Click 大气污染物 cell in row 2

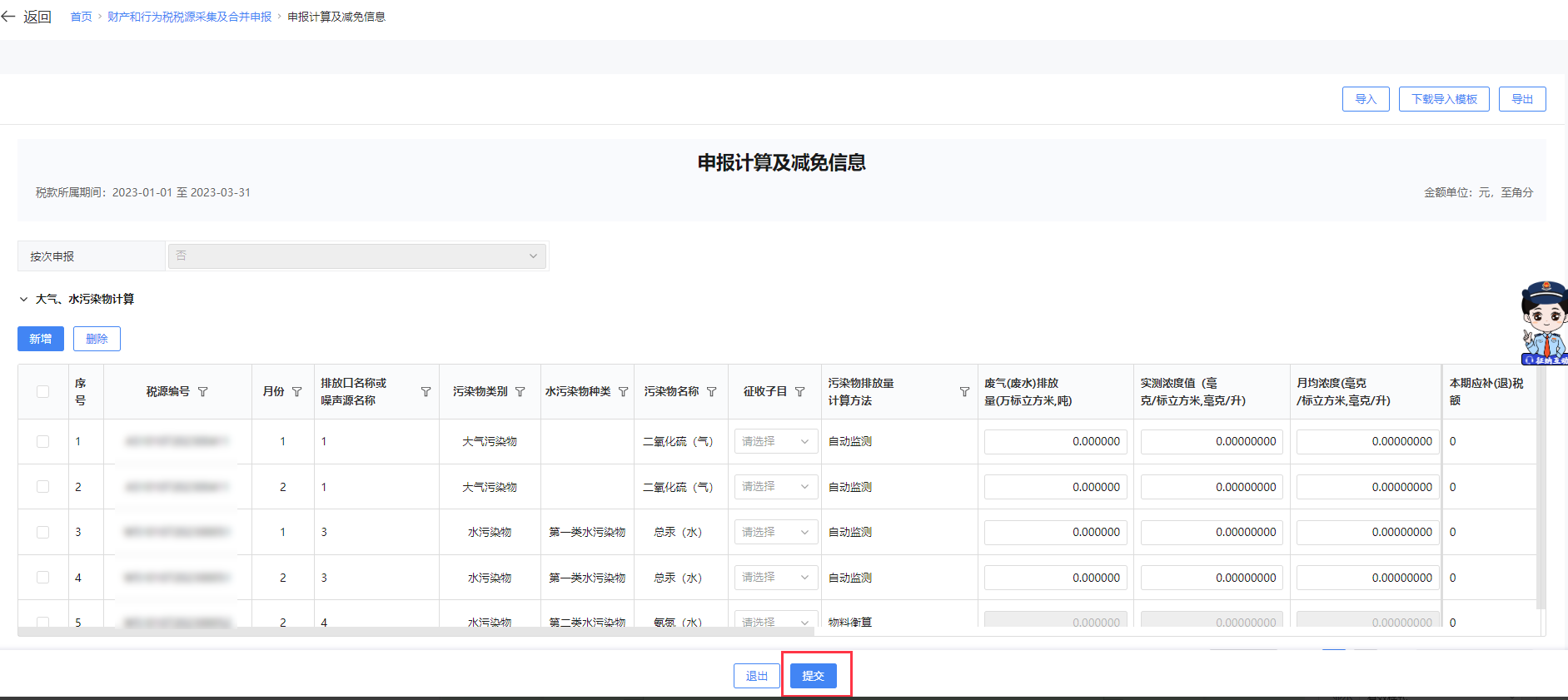click(x=490, y=487)
